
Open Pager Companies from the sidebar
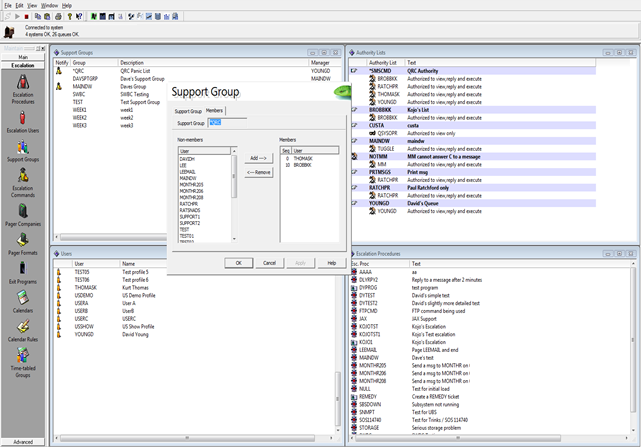point(22,213)
